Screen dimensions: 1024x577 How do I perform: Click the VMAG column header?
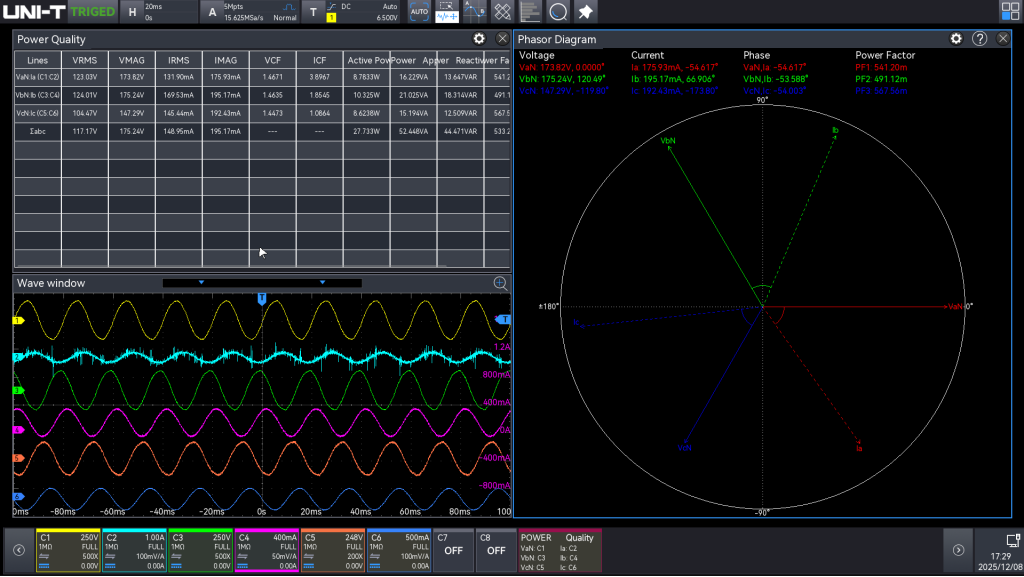tap(132, 60)
